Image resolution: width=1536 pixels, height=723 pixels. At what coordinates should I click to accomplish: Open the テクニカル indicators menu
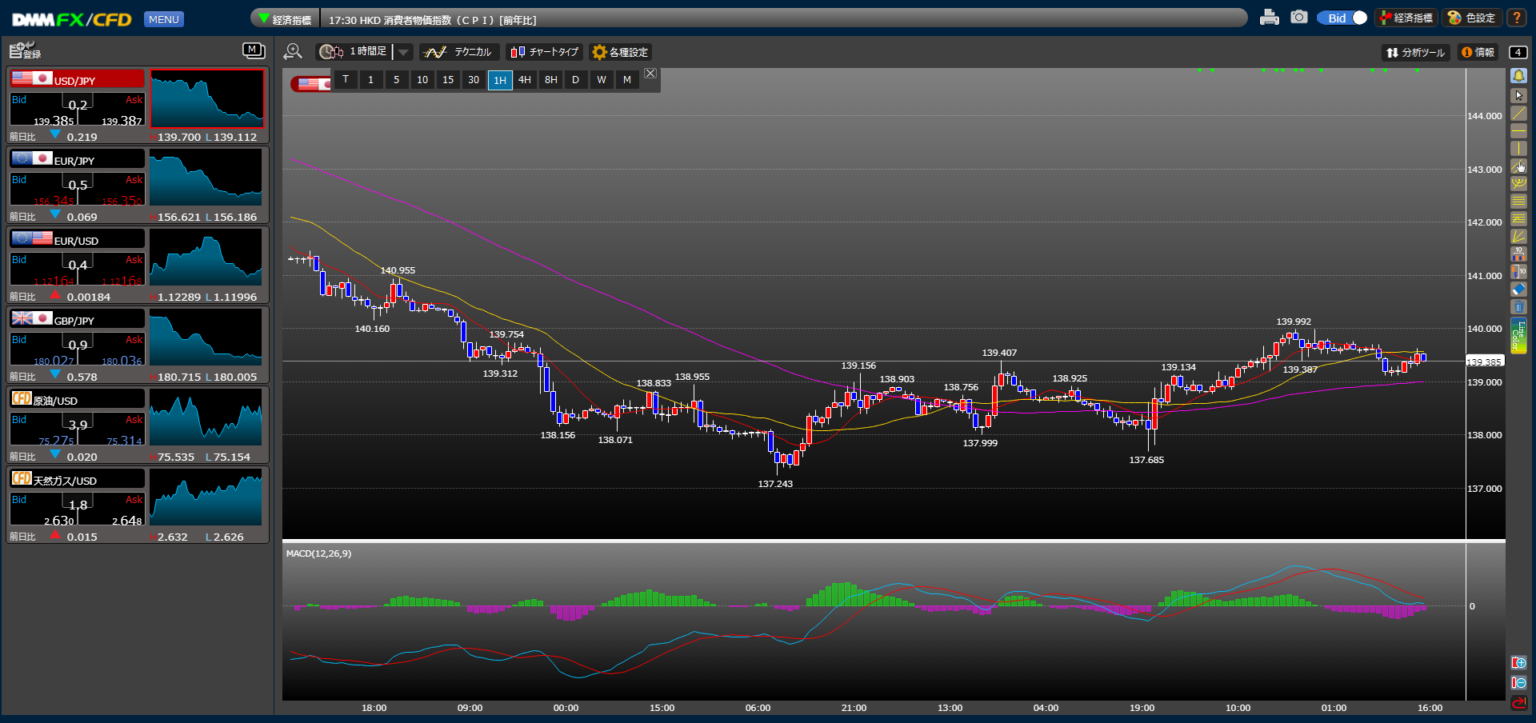click(x=457, y=52)
